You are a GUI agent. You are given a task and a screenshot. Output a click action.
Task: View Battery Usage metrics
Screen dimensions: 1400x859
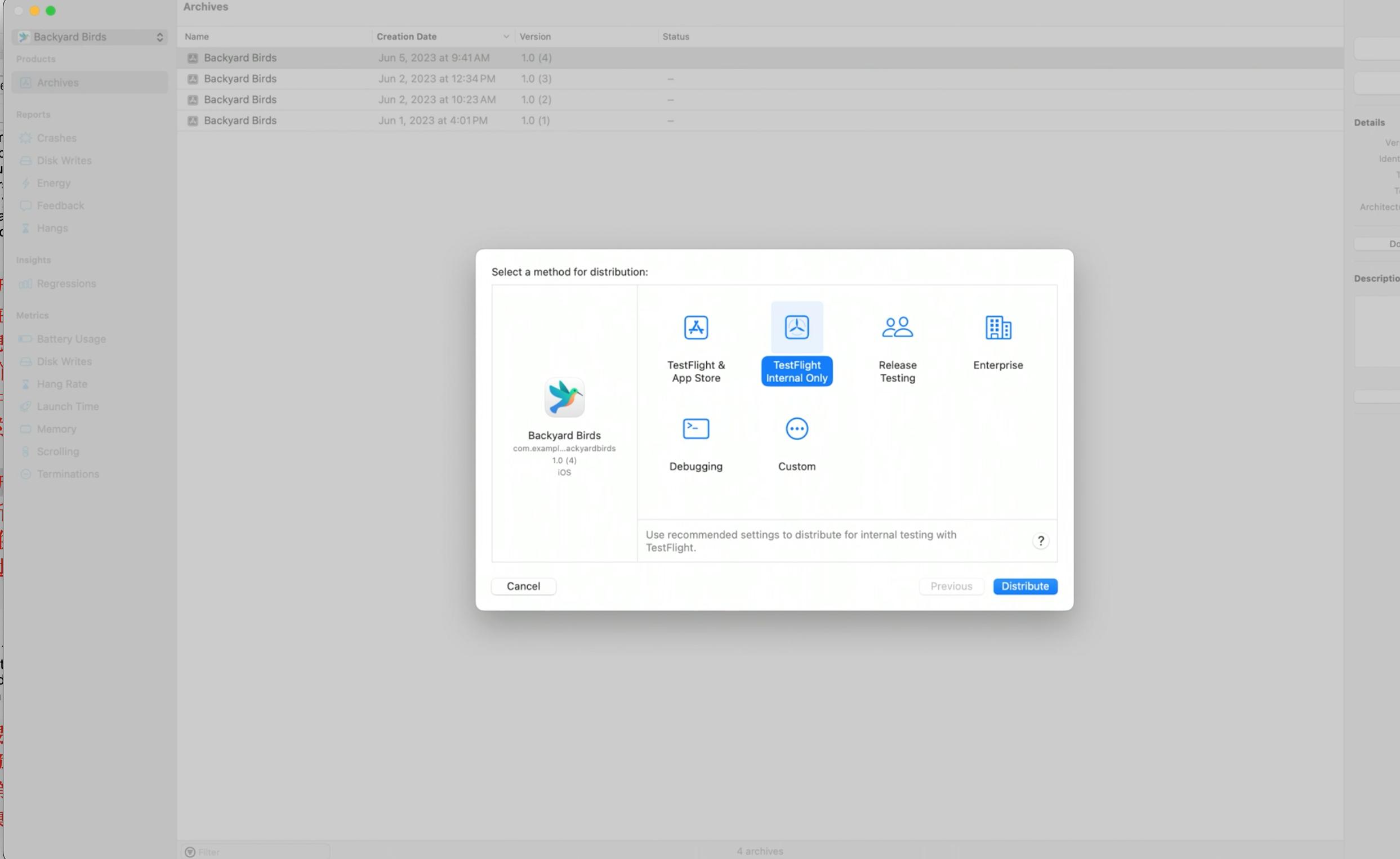[72, 339]
